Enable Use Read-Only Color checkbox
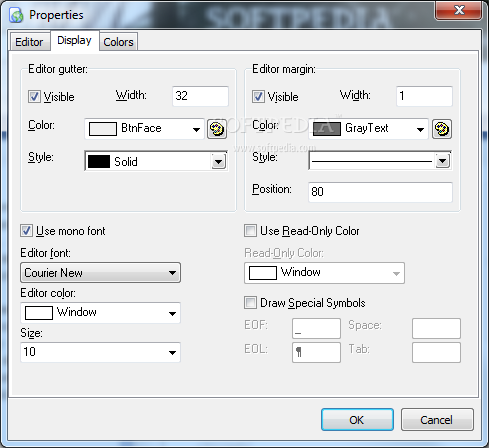489x448 pixels. pos(250,231)
